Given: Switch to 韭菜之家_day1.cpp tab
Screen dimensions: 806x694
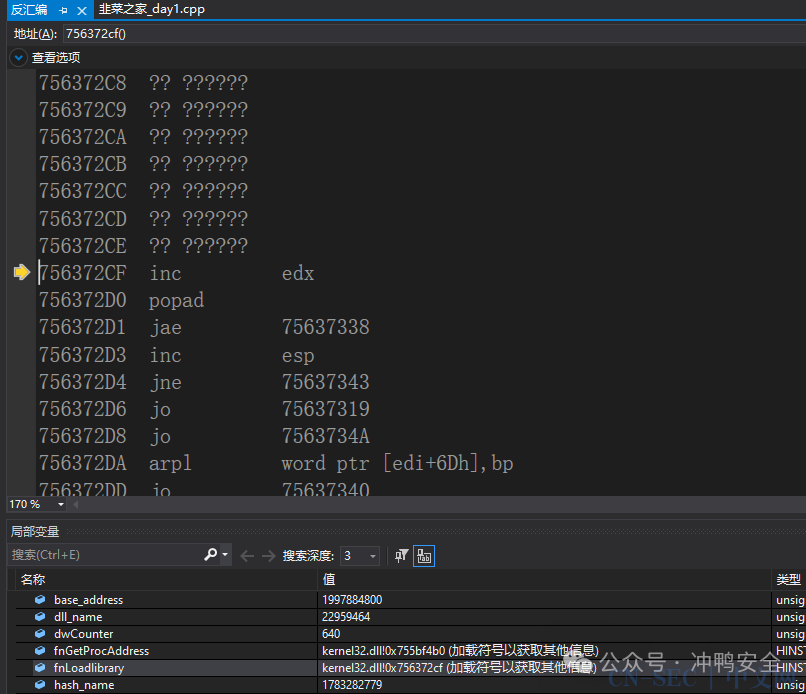Looking at the screenshot, I should [152, 9].
